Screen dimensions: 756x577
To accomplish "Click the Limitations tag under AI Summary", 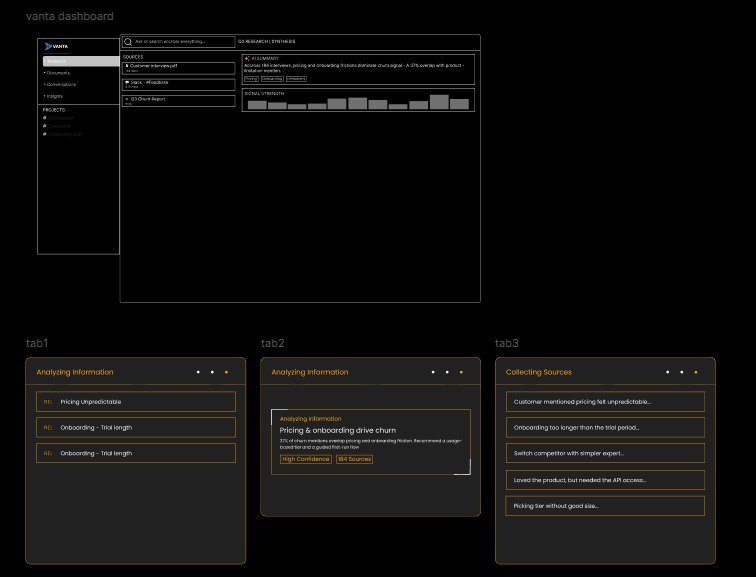I will pyautogui.click(x=296, y=79).
